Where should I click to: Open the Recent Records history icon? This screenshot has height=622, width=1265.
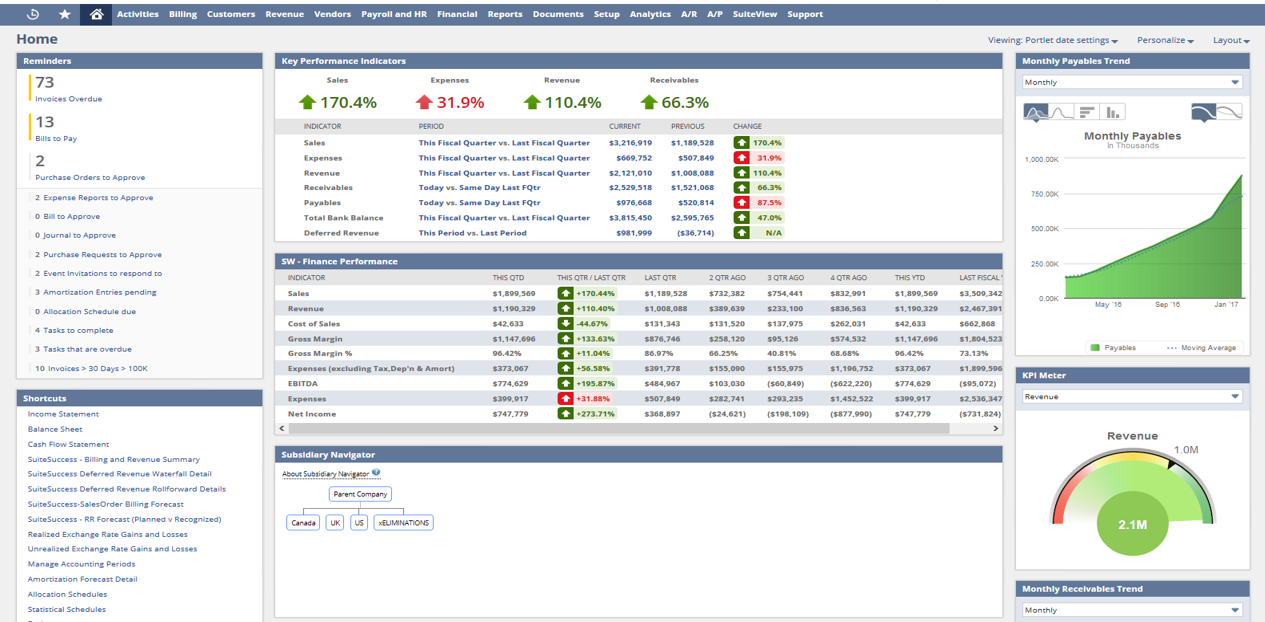33,14
